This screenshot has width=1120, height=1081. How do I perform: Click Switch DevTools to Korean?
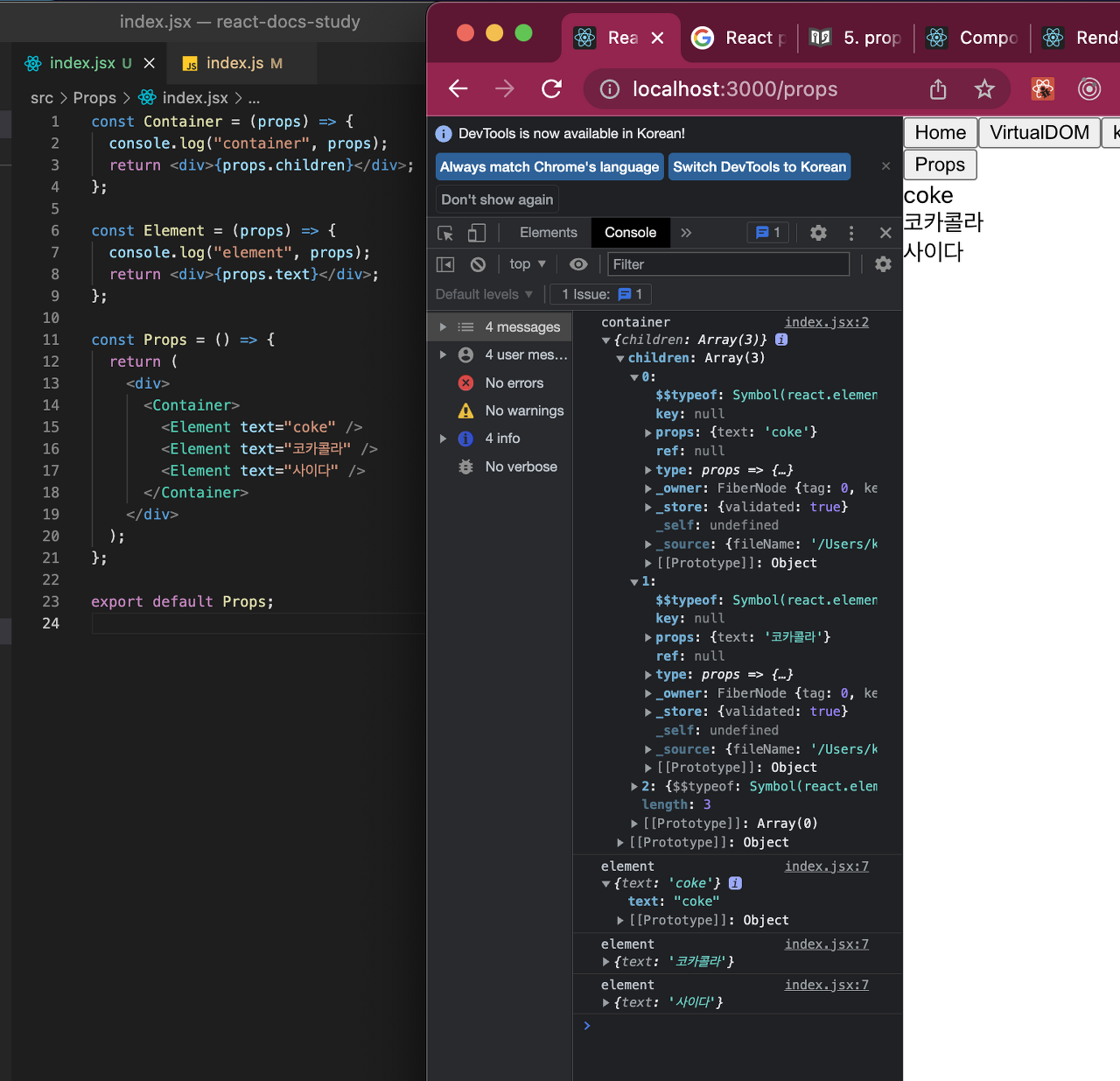pos(759,166)
